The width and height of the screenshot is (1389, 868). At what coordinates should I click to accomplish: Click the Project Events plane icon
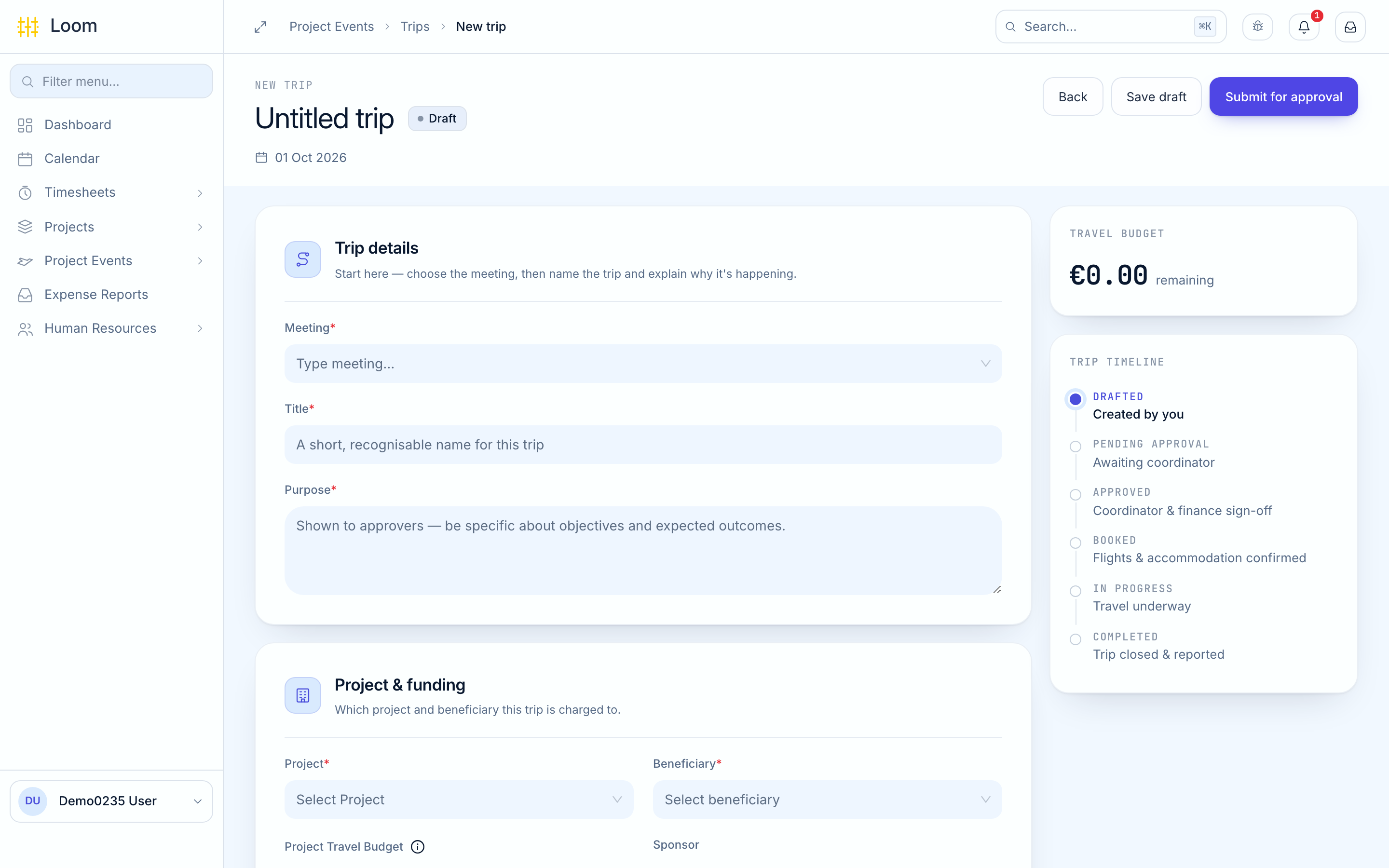pos(25,261)
